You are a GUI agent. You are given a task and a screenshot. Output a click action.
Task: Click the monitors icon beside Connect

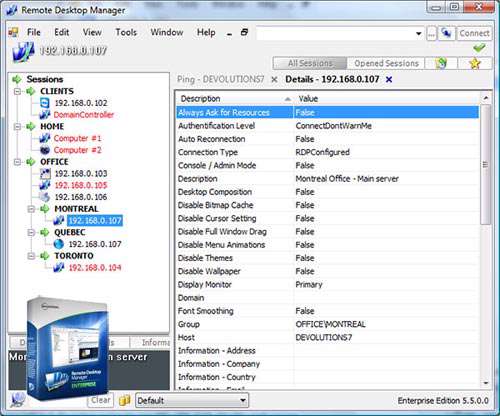tap(446, 33)
